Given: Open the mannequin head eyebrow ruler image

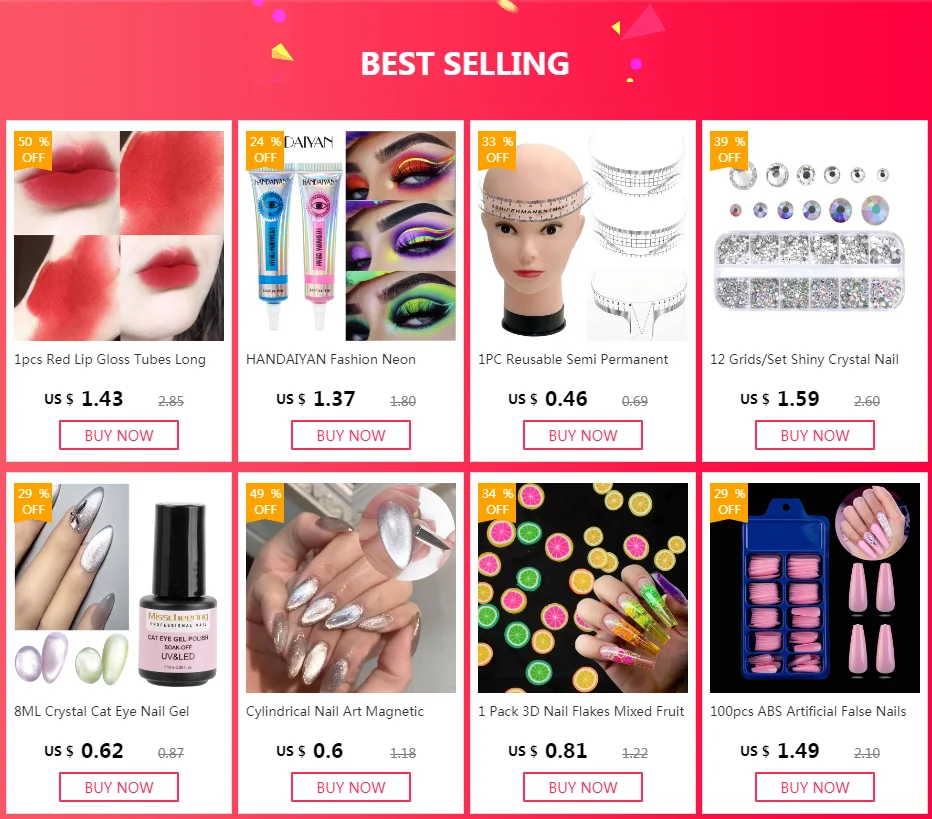Looking at the screenshot, I should pyautogui.click(x=582, y=236).
